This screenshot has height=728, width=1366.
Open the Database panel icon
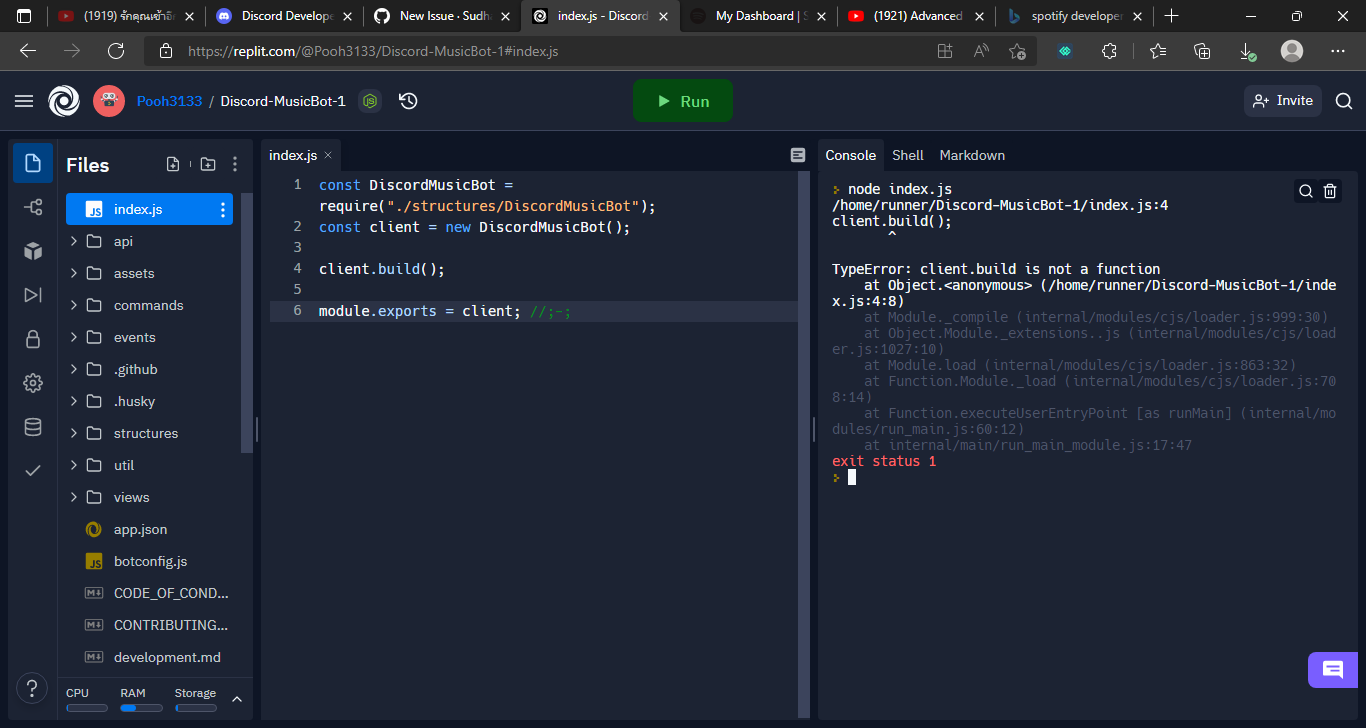[33, 427]
